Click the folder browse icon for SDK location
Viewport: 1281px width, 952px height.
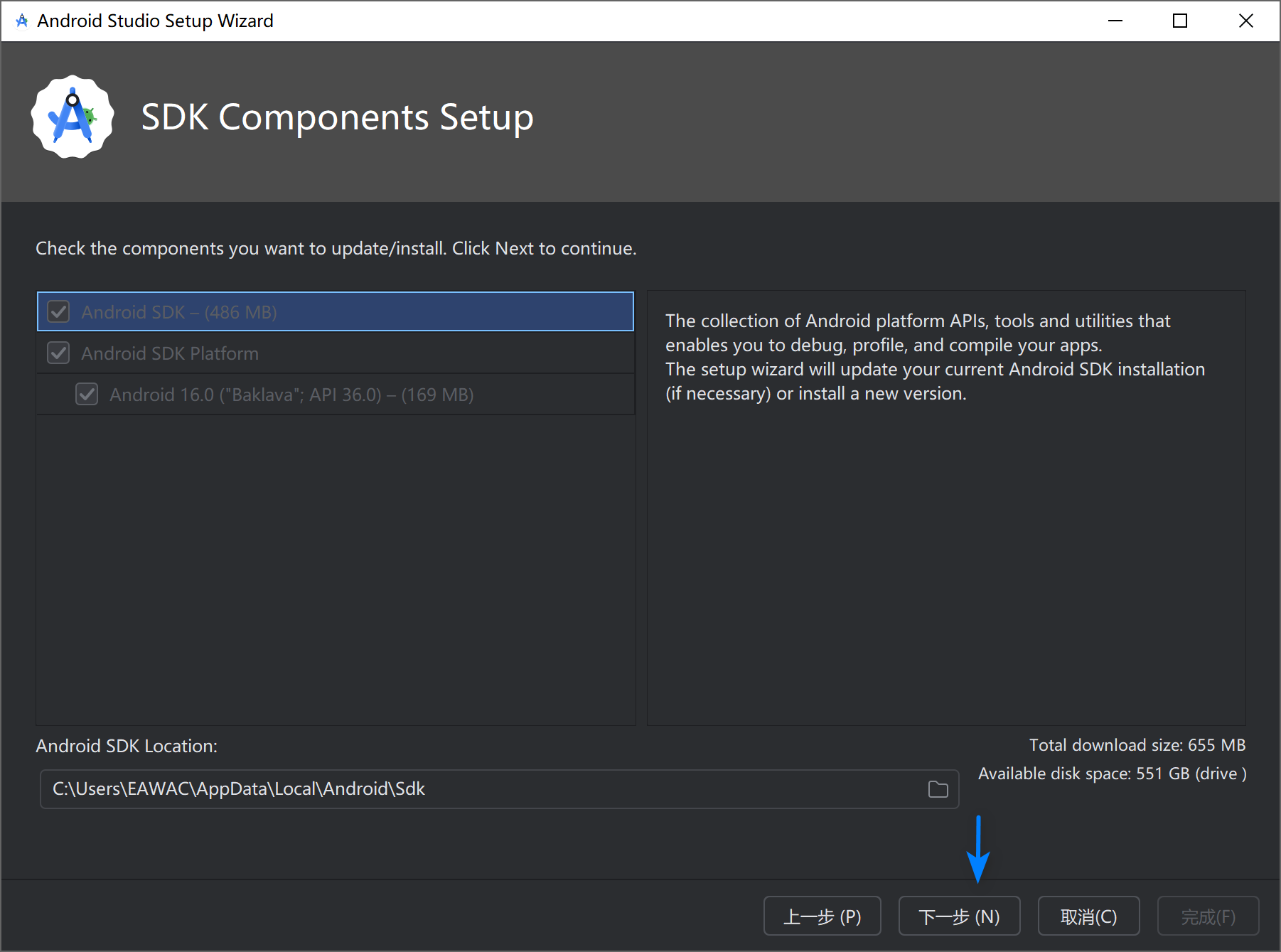[938, 789]
